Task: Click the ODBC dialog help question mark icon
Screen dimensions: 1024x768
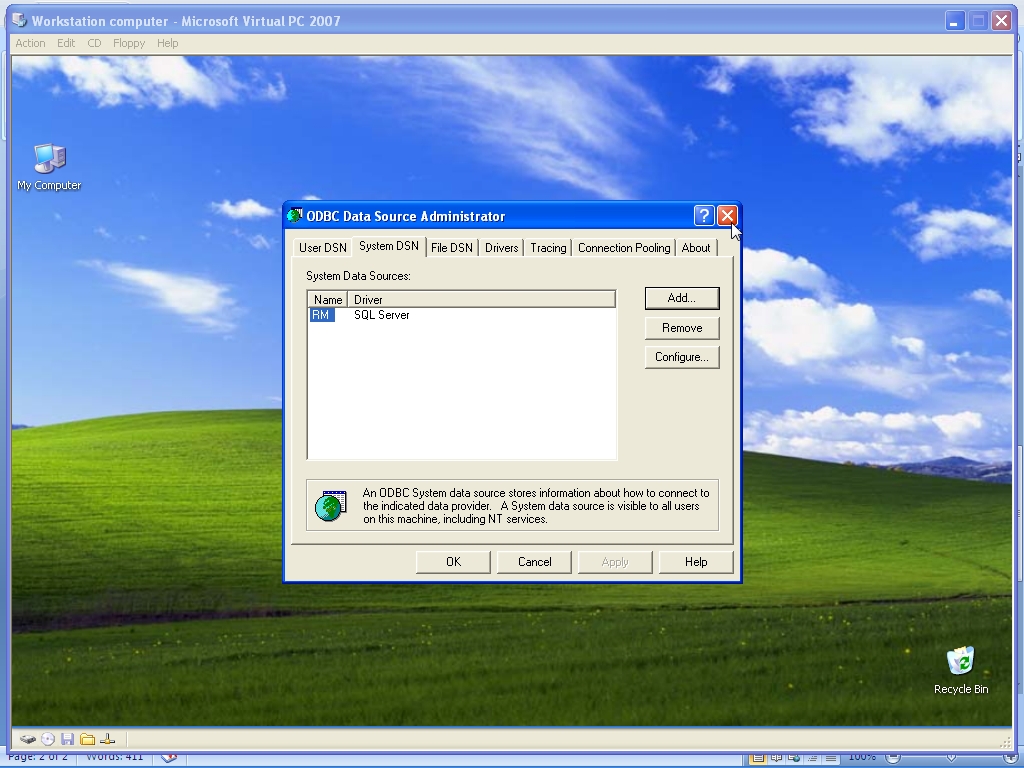Action: tap(703, 216)
